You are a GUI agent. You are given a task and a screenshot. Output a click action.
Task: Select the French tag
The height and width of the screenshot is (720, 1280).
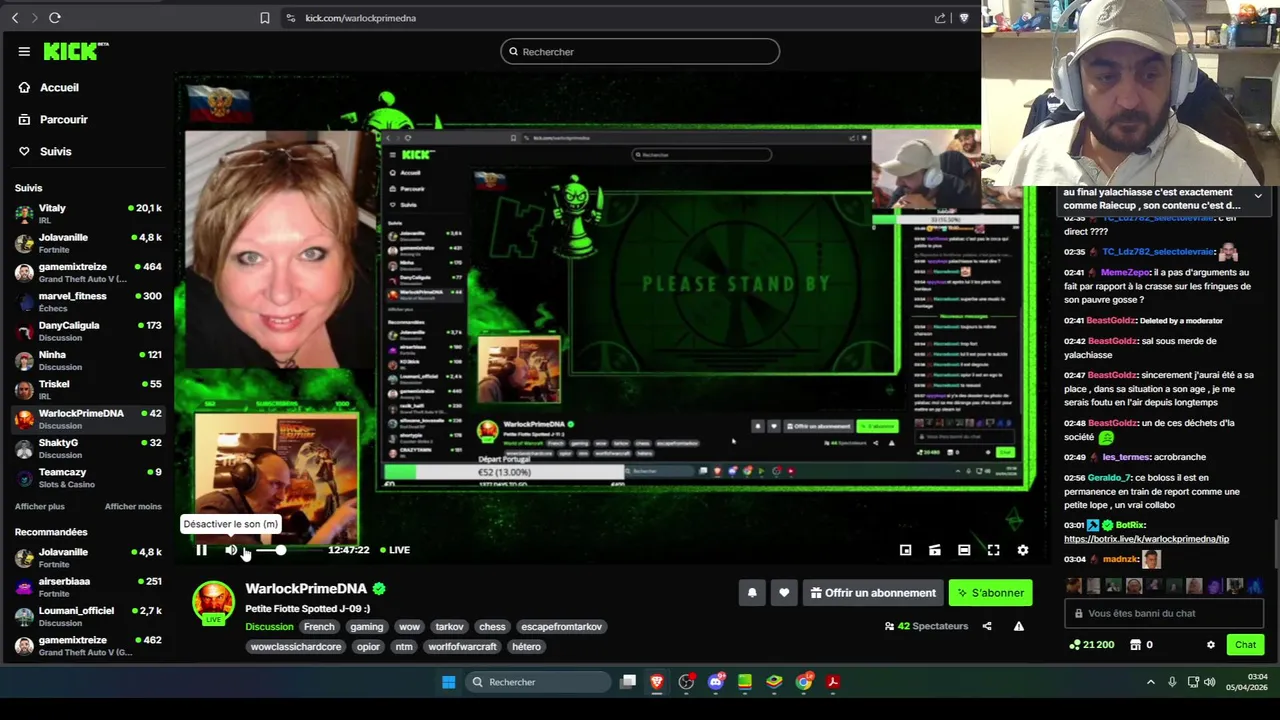[x=319, y=627]
